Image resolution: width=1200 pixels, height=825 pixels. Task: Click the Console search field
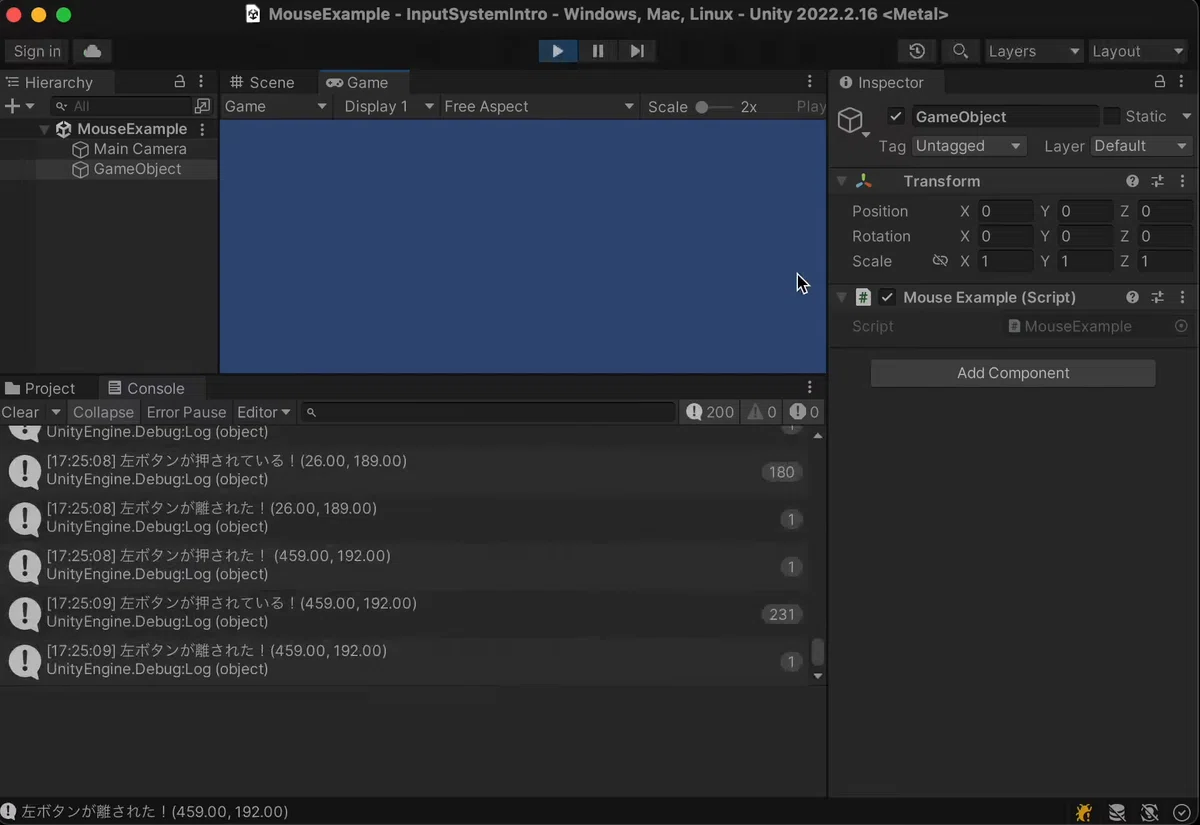point(488,412)
